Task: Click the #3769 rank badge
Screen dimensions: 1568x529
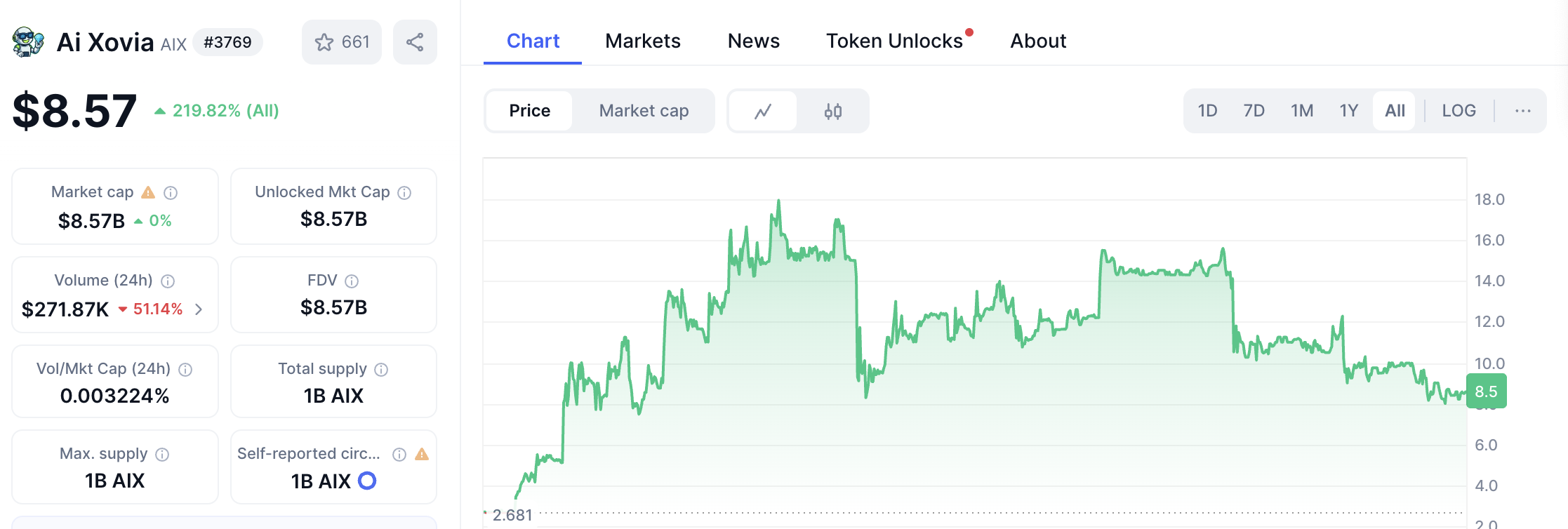Action: pyautogui.click(x=227, y=42)
